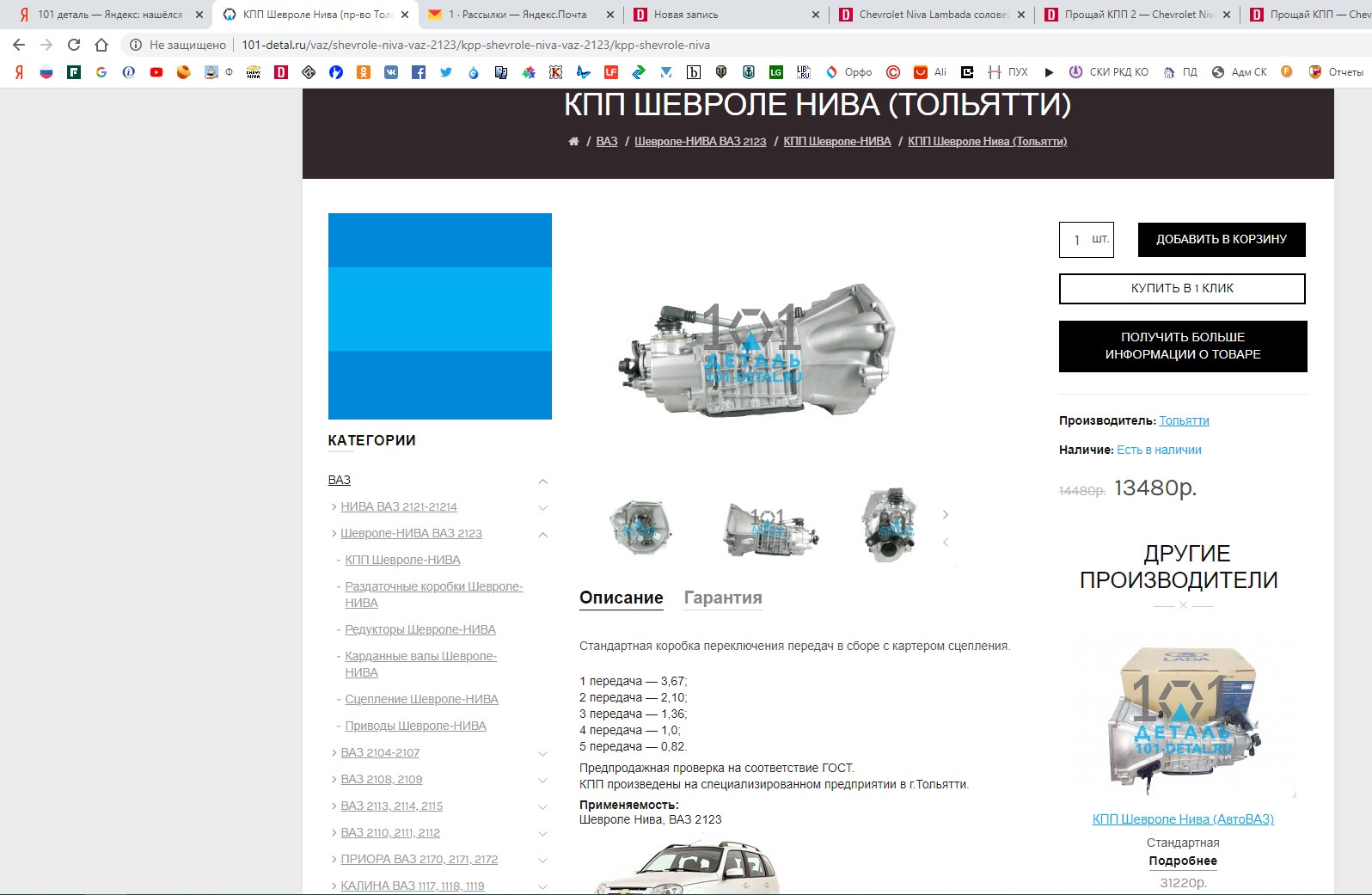
Task: Open Раздаточные коробки Шевроле-НИВА category
Action: [434, 595]
